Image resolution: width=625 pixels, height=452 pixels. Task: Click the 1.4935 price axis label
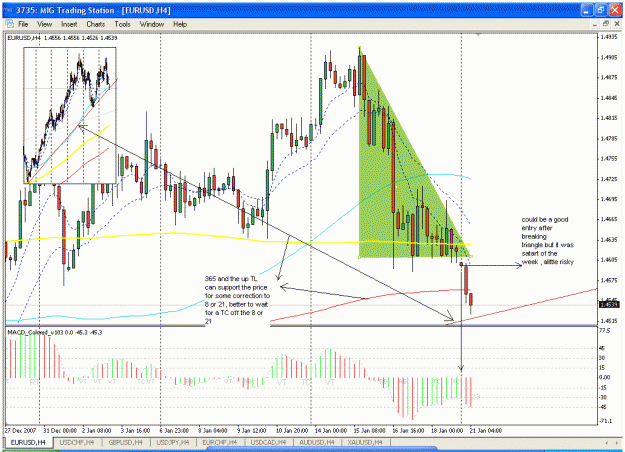tap(608, 37)
